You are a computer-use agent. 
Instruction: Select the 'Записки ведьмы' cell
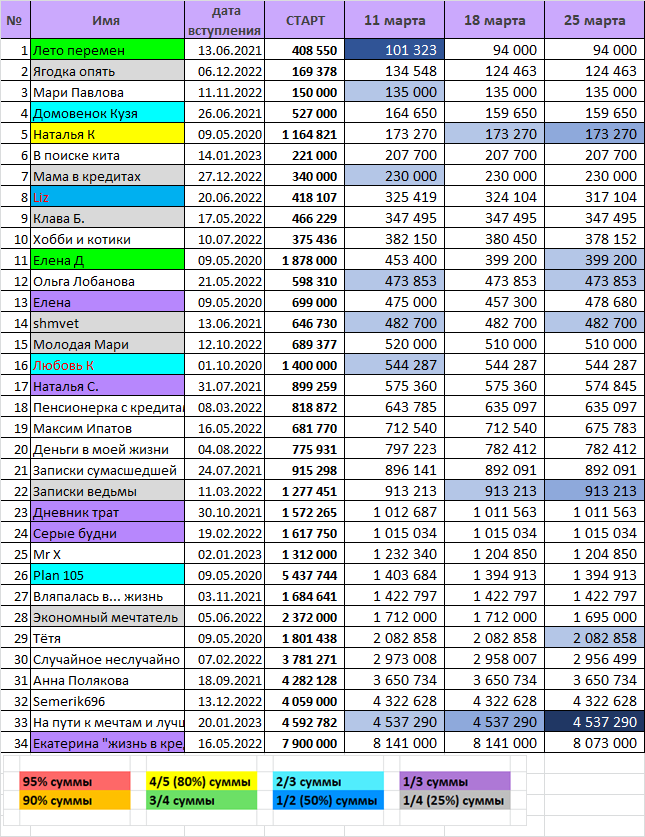pos(107,491)
